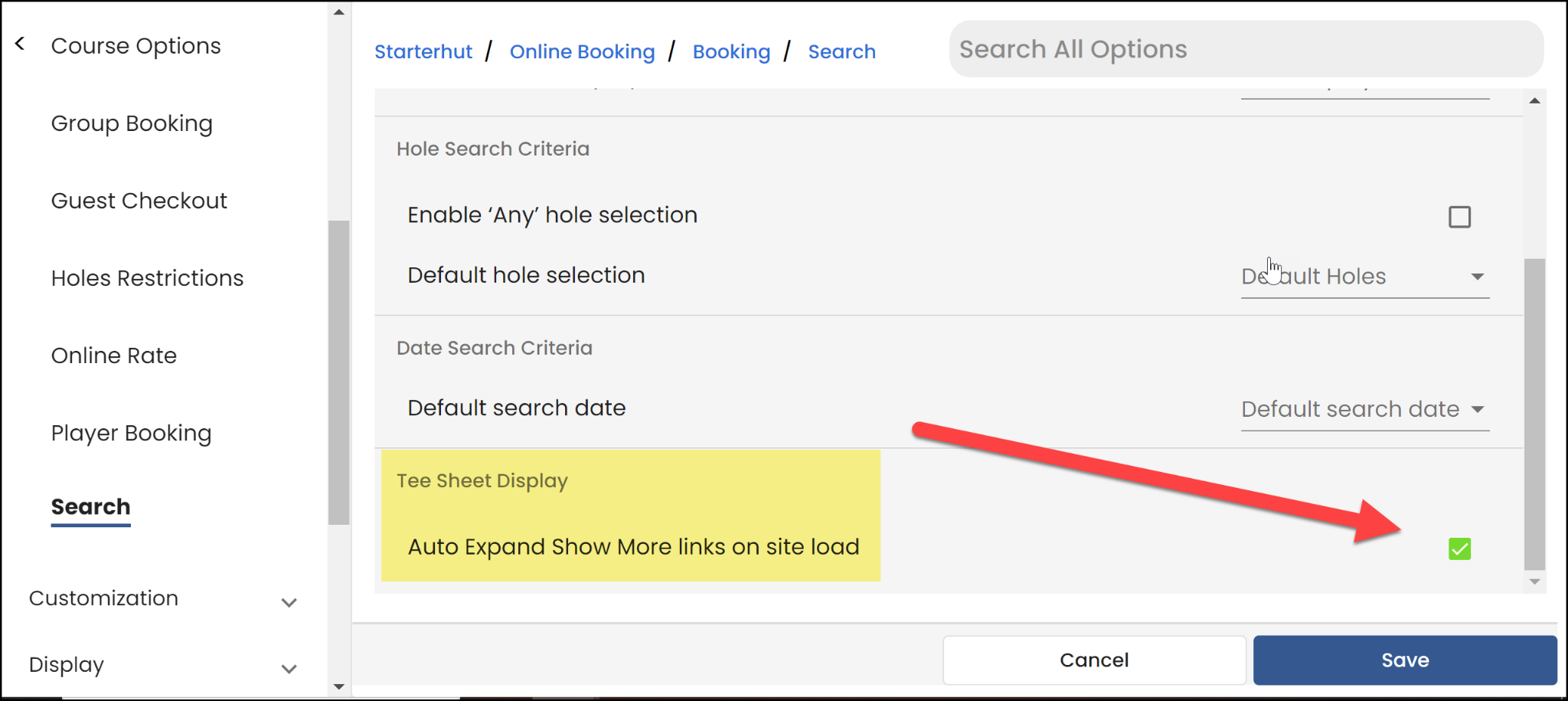Go back using the Course Options arrow
The width and height of the screenshot is (1568, 701).
point(20,44)
